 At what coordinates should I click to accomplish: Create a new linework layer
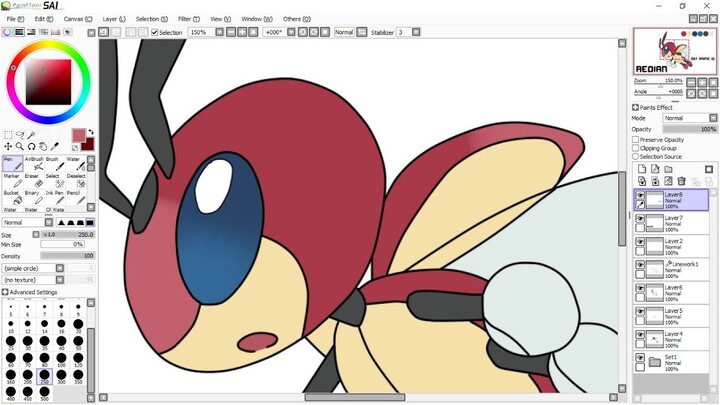click(x=655, y=169)
